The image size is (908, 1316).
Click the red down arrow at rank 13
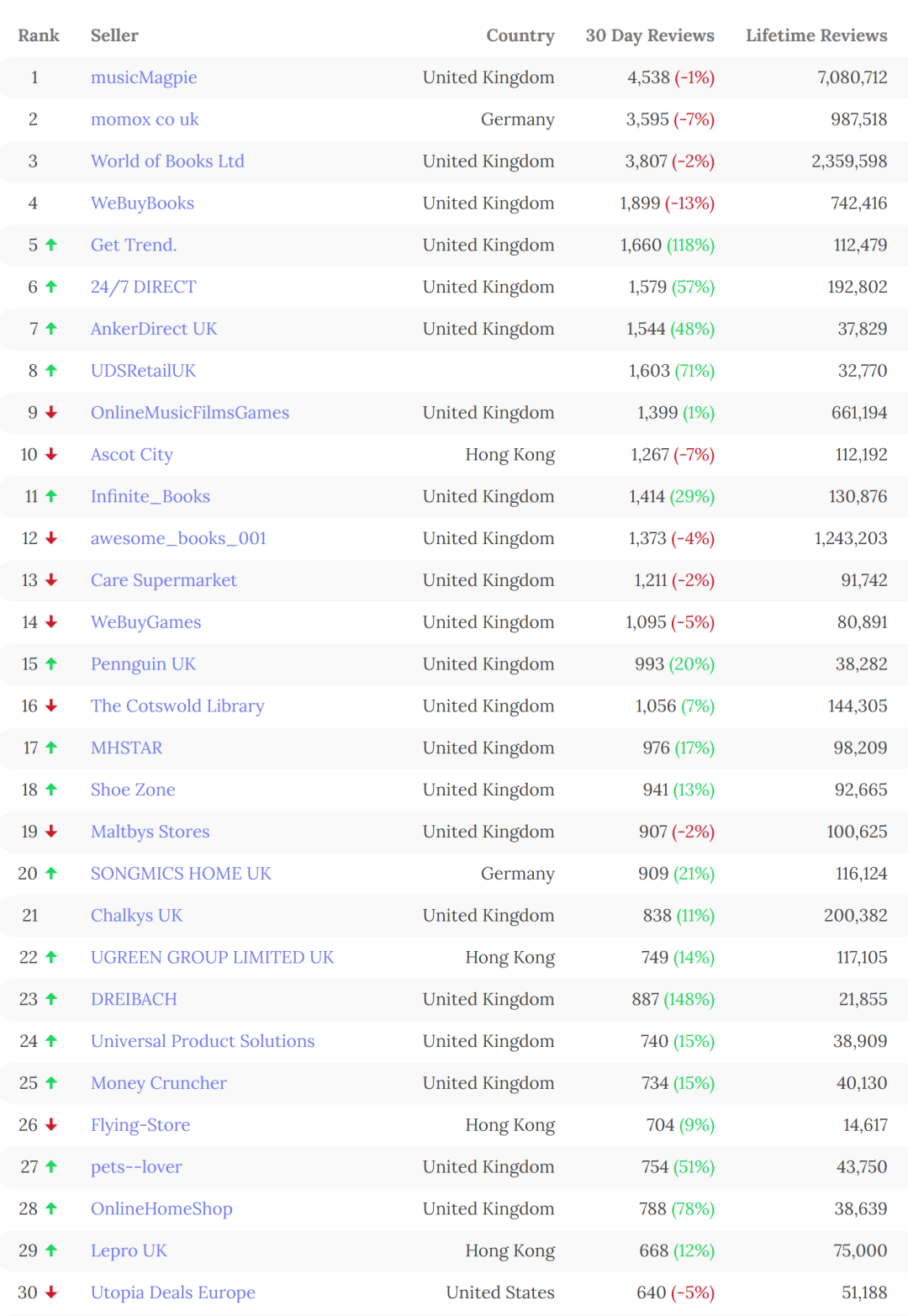click(51, 580)
